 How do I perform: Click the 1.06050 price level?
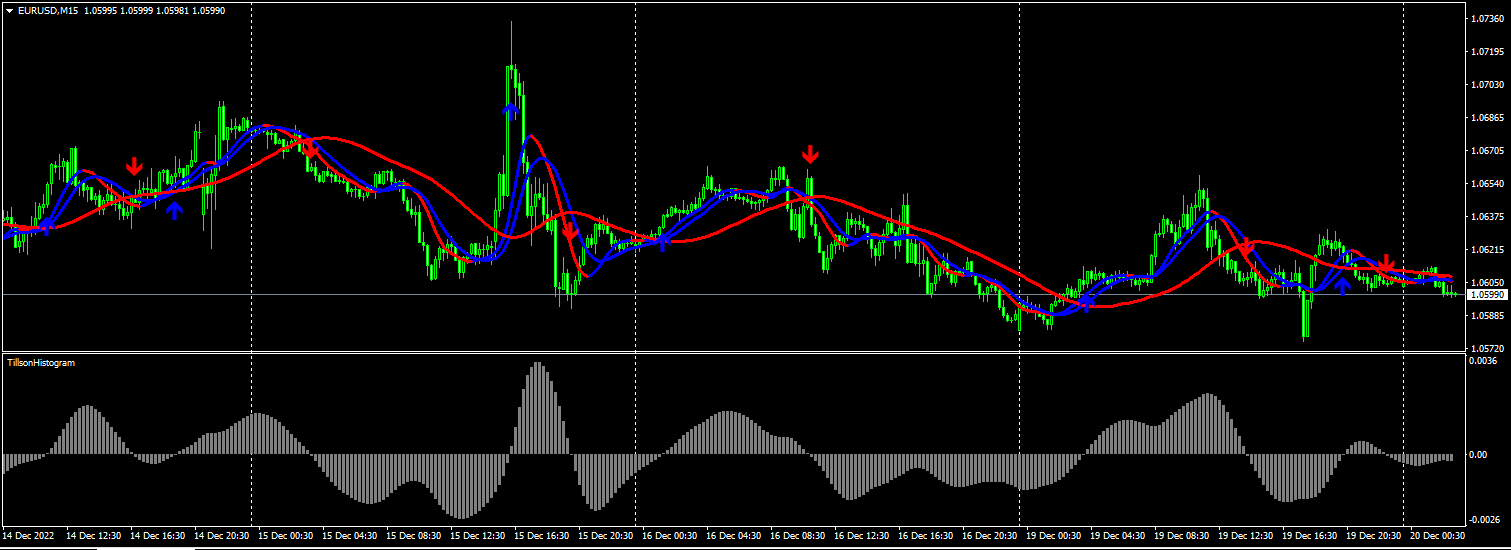[1485, 283]
